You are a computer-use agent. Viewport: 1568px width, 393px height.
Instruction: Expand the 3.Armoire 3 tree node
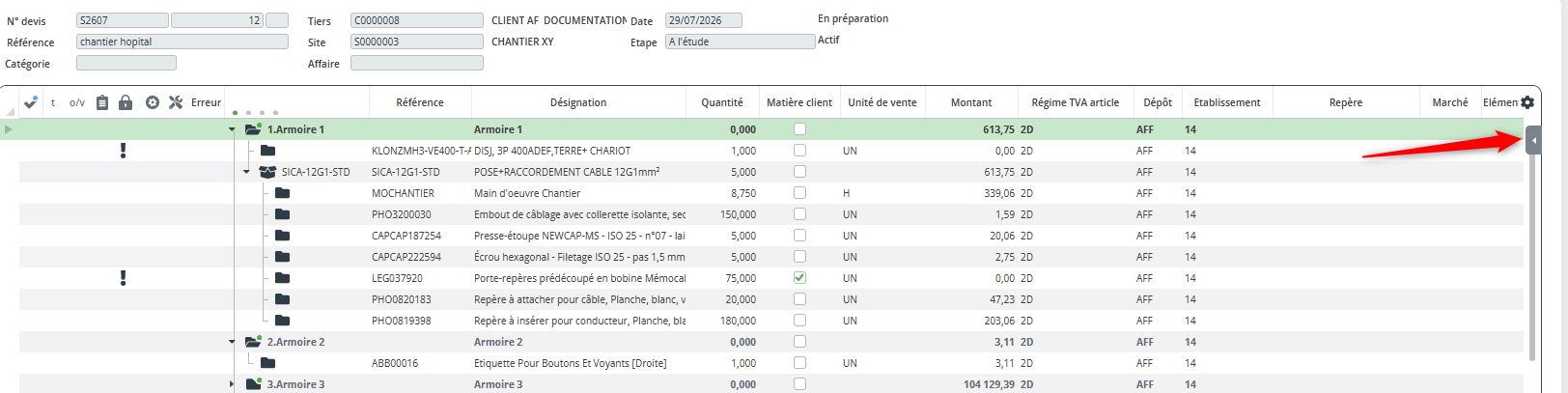[x=232, y=384]
